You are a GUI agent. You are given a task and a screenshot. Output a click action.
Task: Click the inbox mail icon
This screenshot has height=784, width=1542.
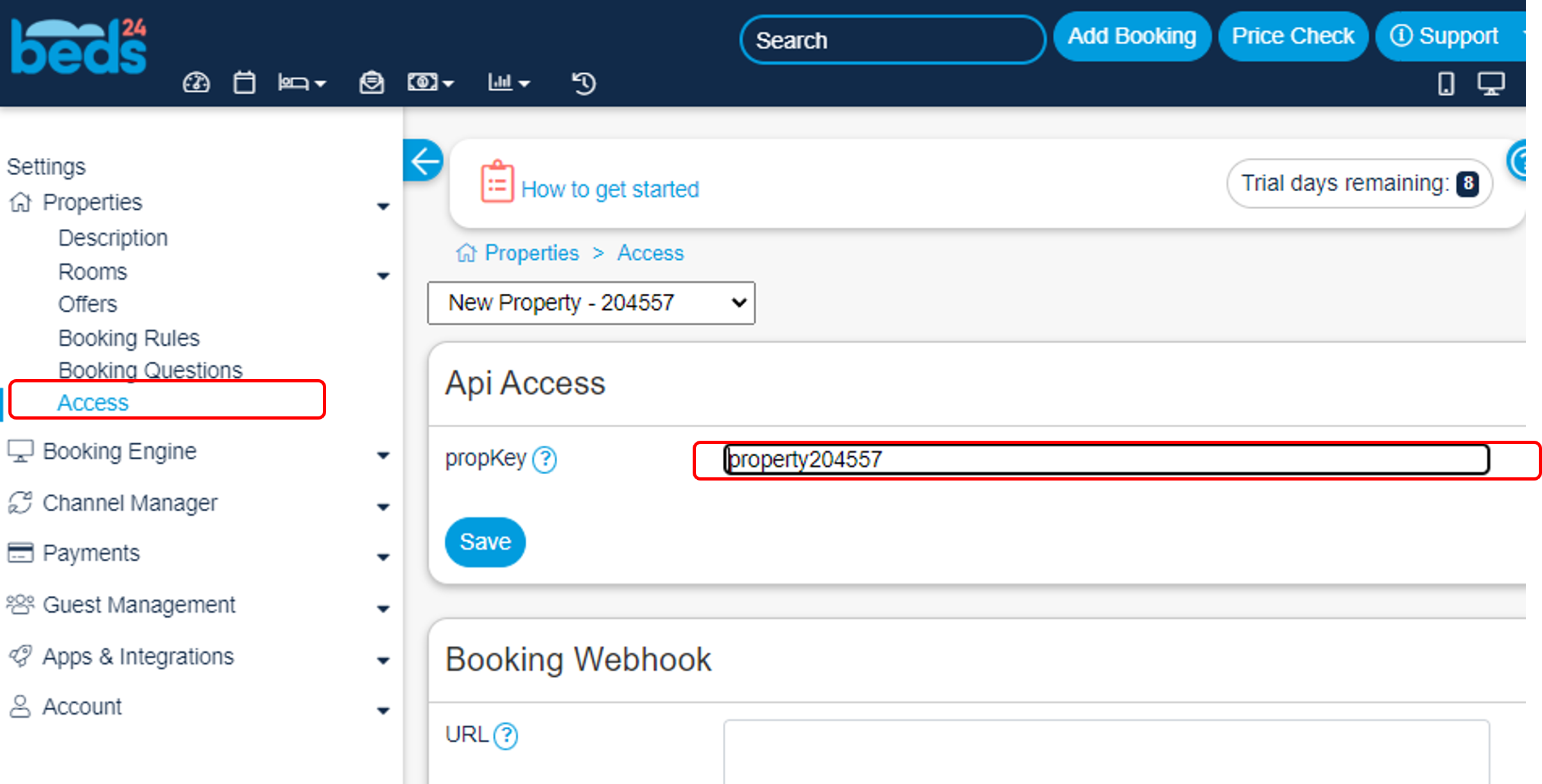(x=371, y=83)
